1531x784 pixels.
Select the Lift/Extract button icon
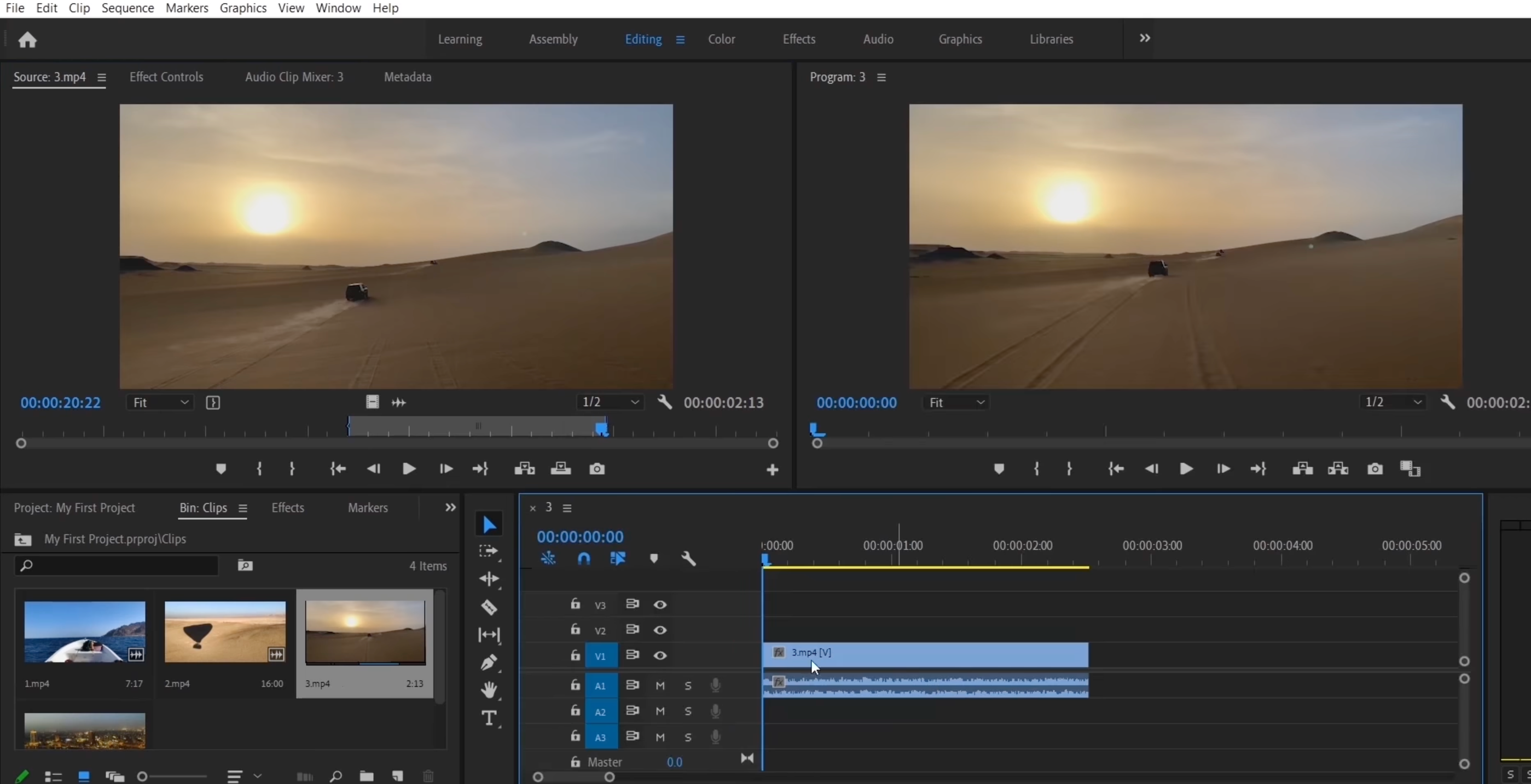tap(1303, 468)
